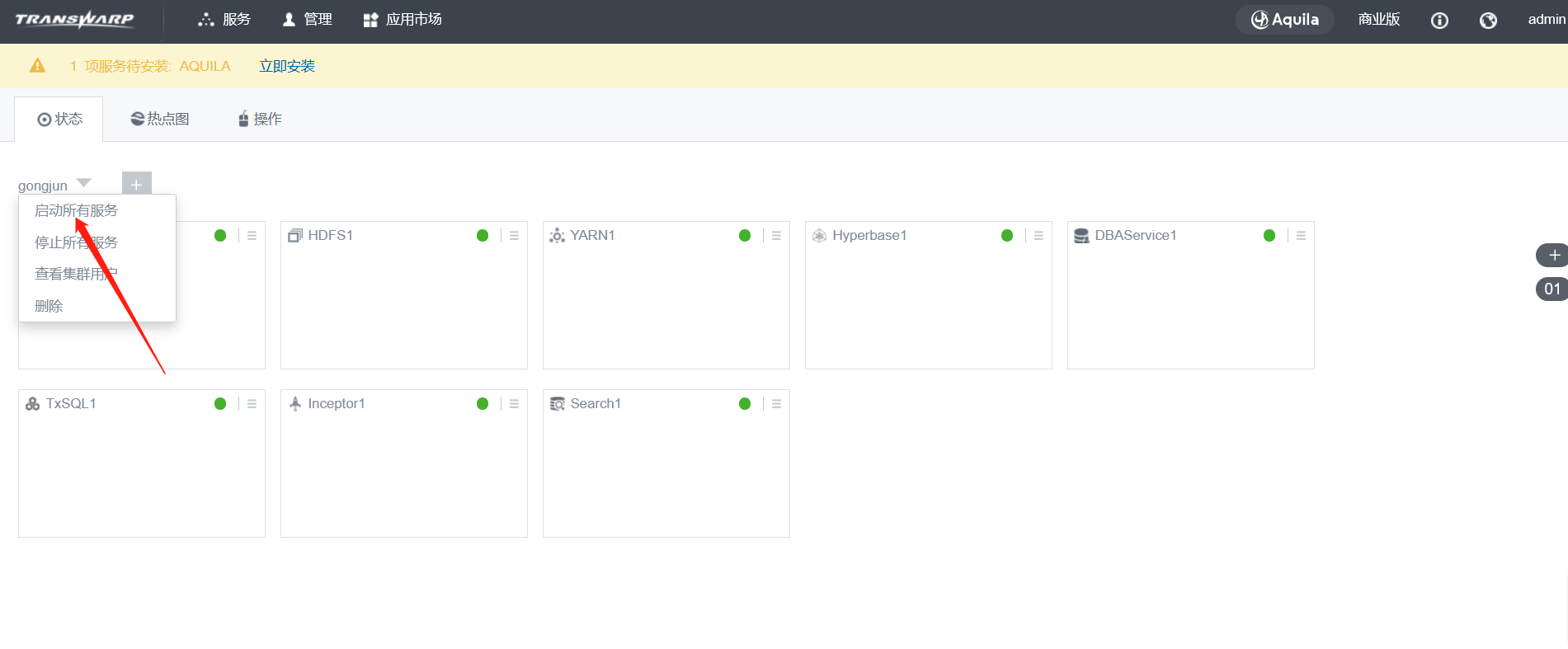Open the DBAService1 card options menu

[x=1301, y=236]
